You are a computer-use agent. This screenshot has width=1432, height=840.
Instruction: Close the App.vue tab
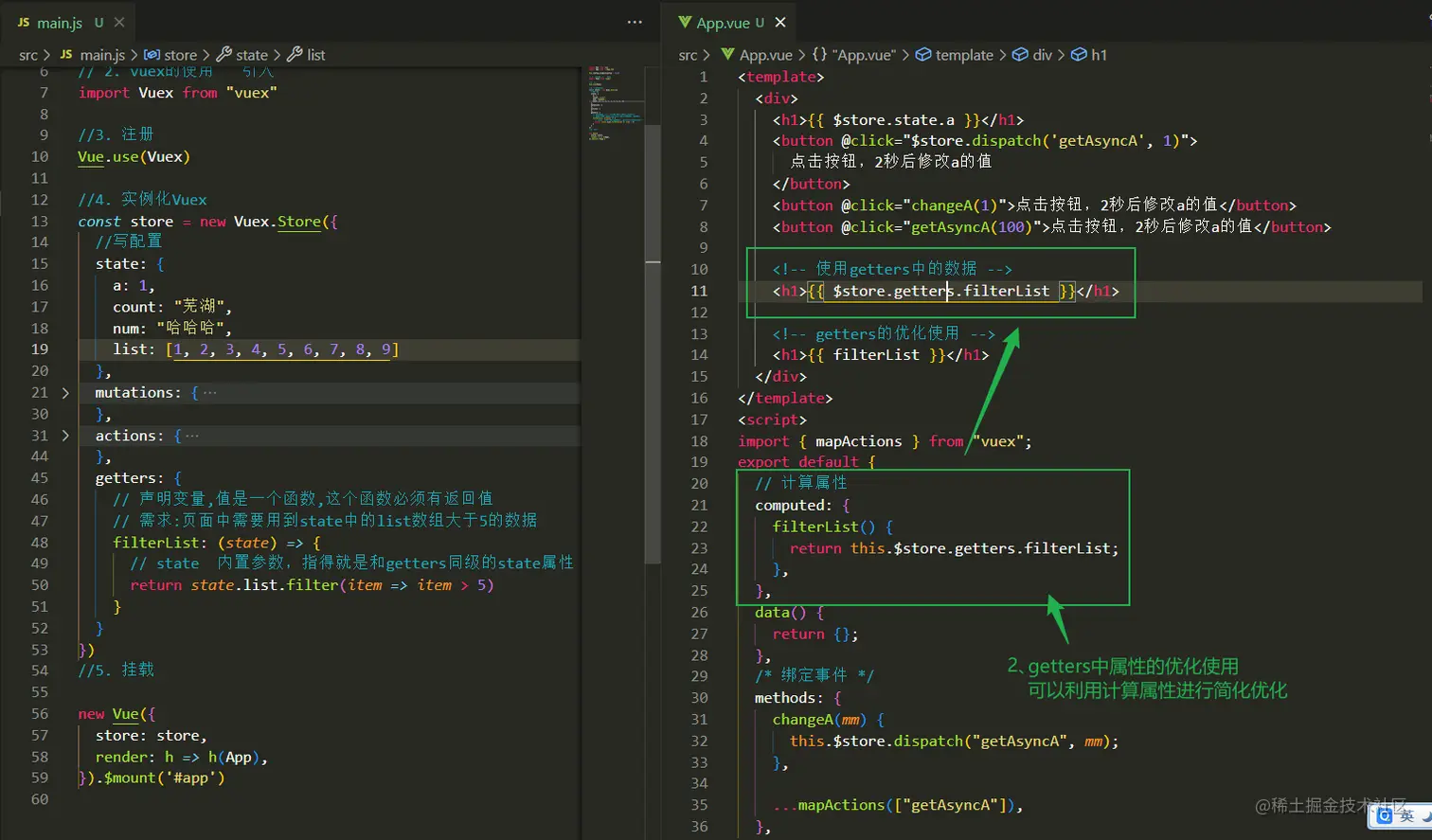(780, 23)
